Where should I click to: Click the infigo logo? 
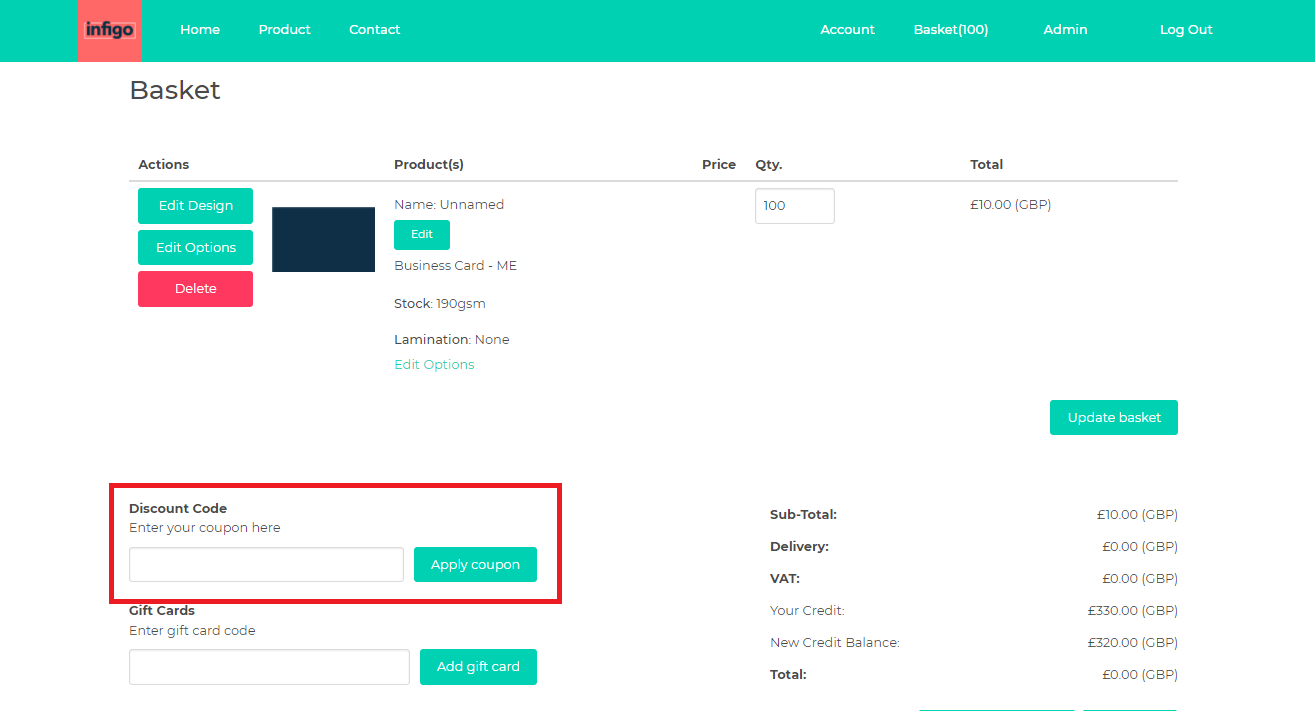click(x=109, y=30)
